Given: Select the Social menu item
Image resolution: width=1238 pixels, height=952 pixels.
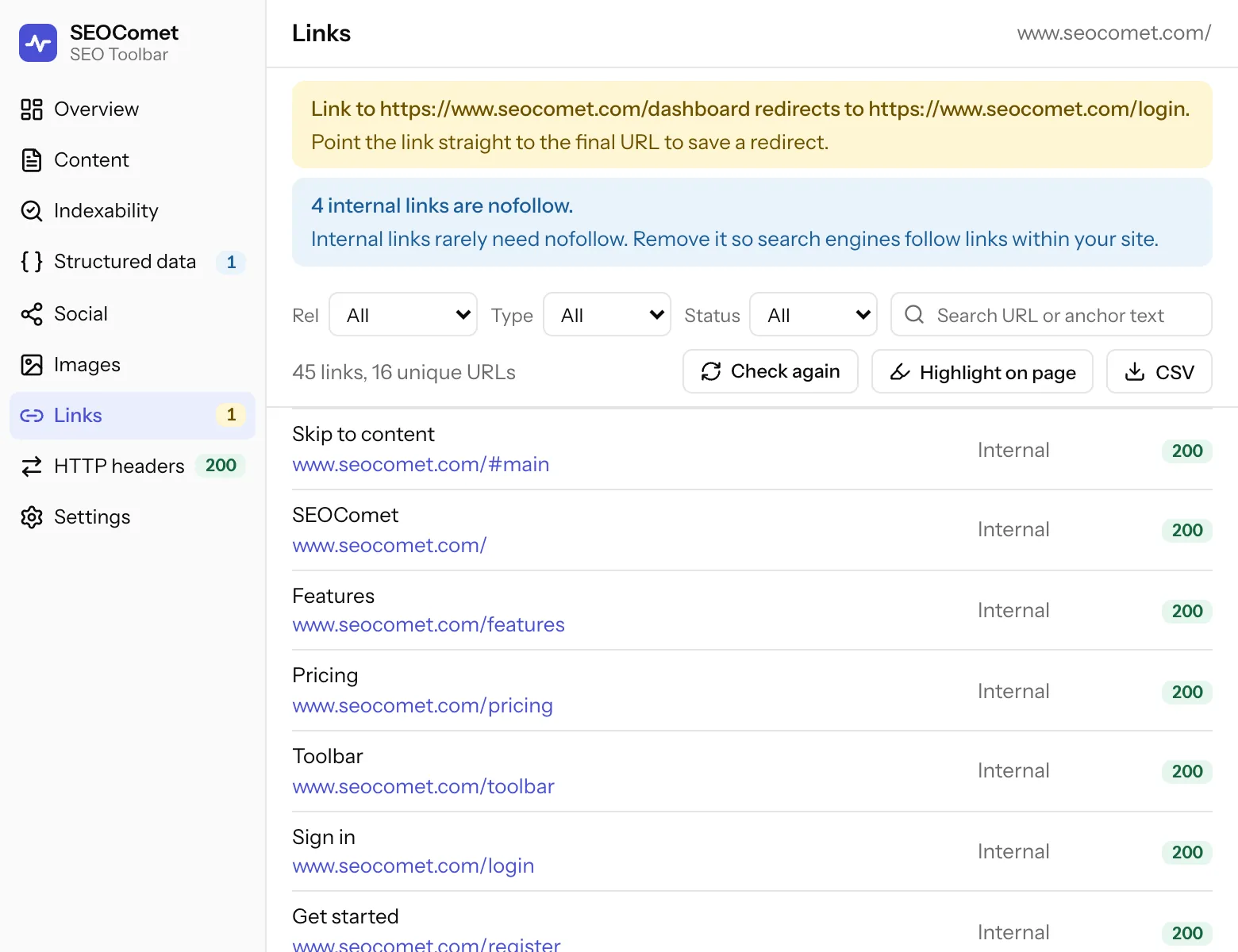Looking at the screenshot, I should coord(133,314).
